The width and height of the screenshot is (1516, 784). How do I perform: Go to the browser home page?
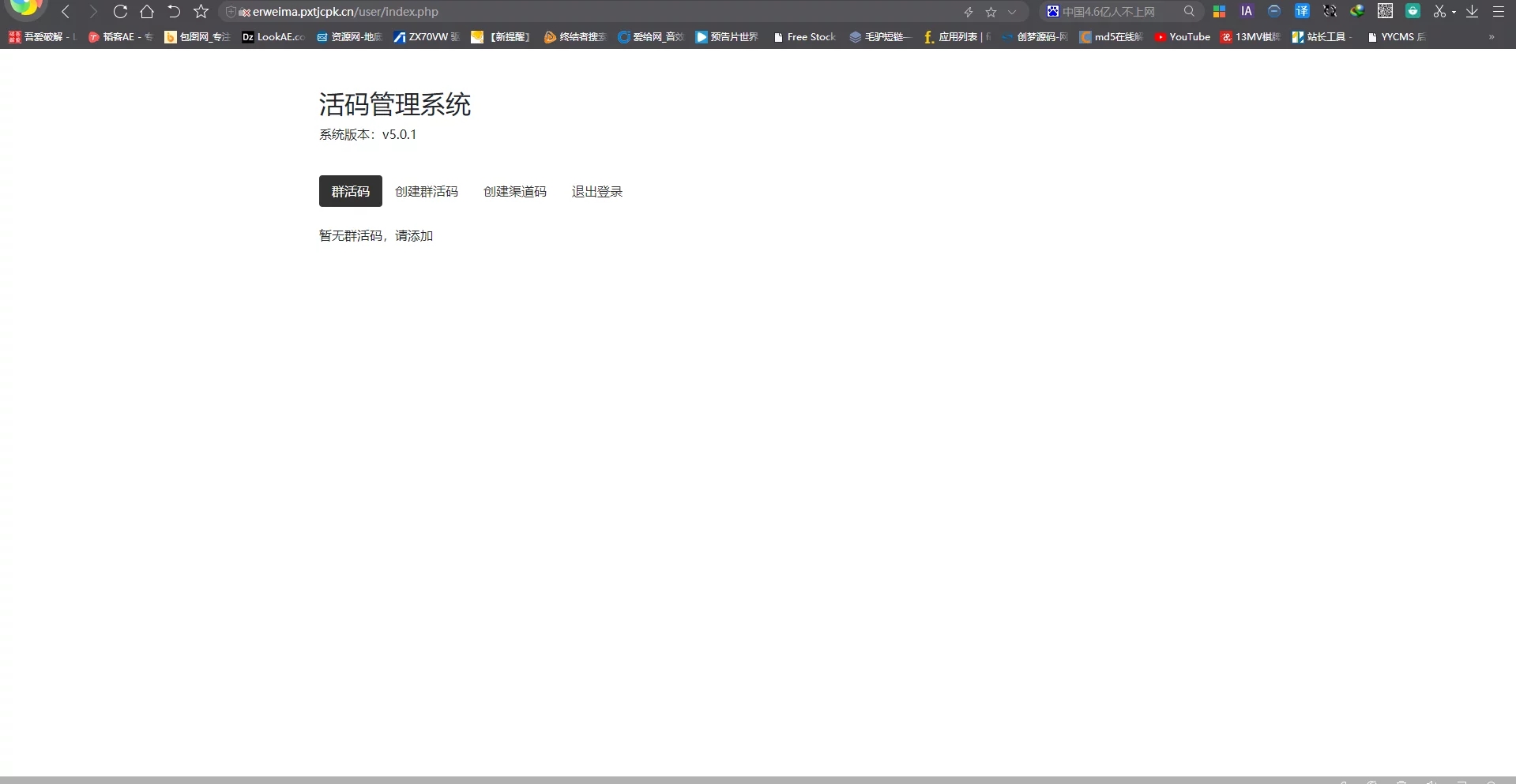(x=147, y=12)
